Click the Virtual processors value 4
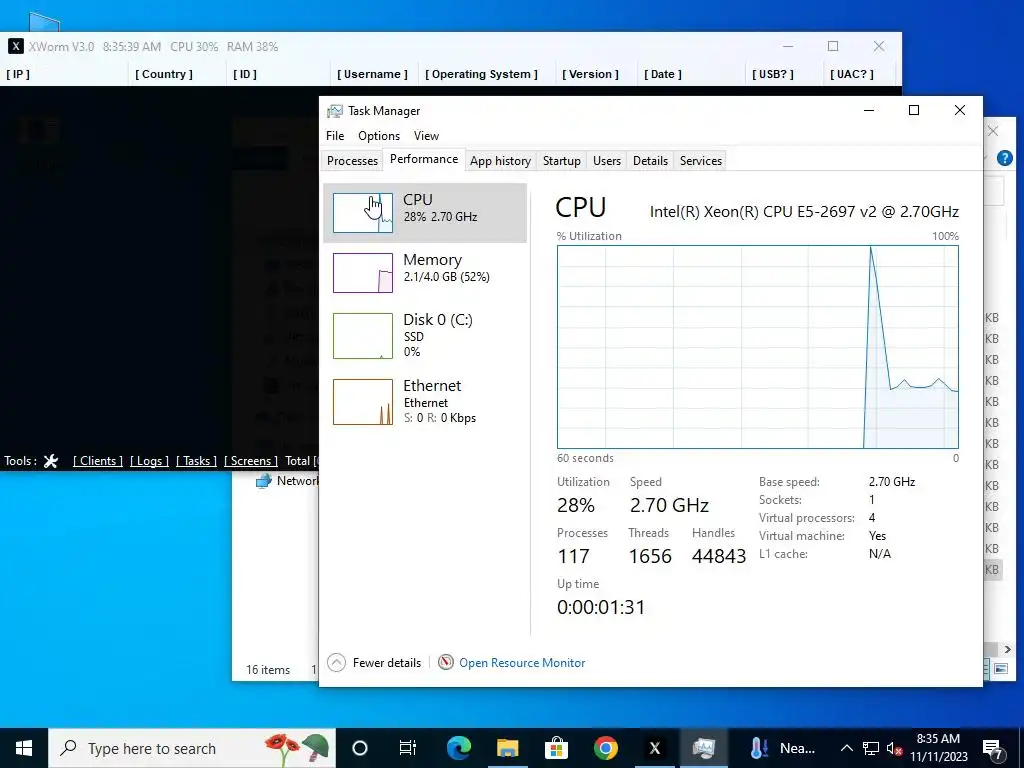 872,518
